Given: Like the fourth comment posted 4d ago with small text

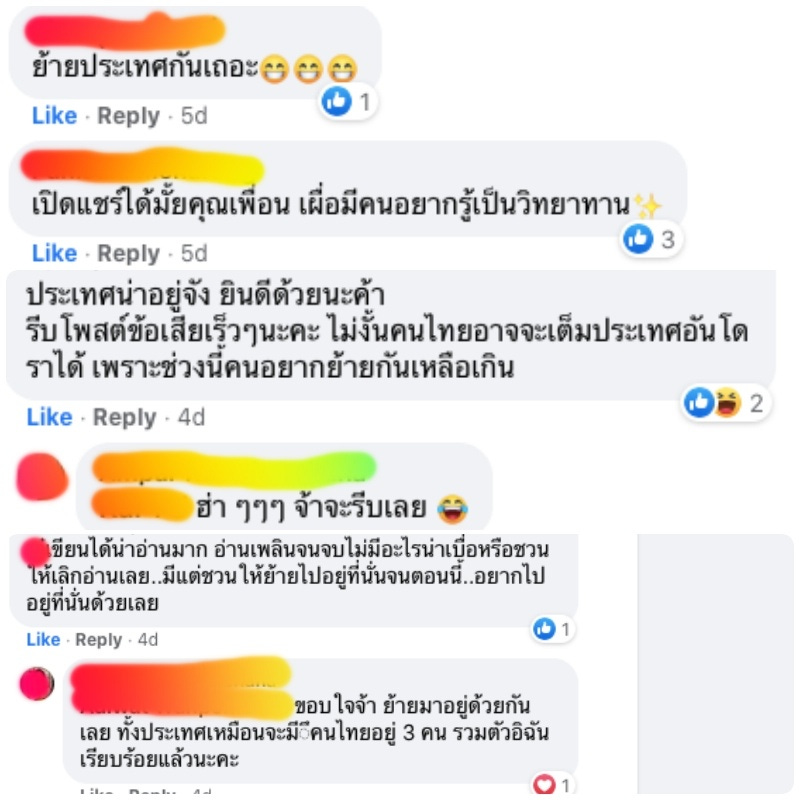Looking at the screenshot, I should click(x=43, y=639).
